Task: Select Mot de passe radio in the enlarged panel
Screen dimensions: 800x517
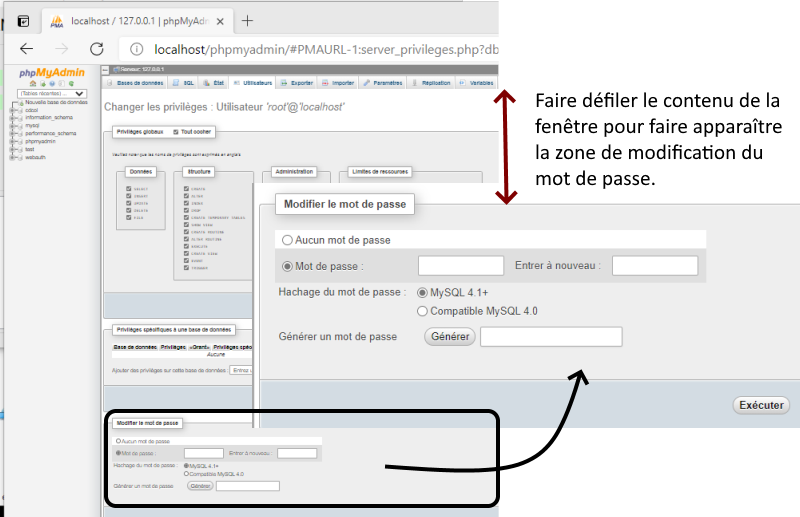Action: 287,266
